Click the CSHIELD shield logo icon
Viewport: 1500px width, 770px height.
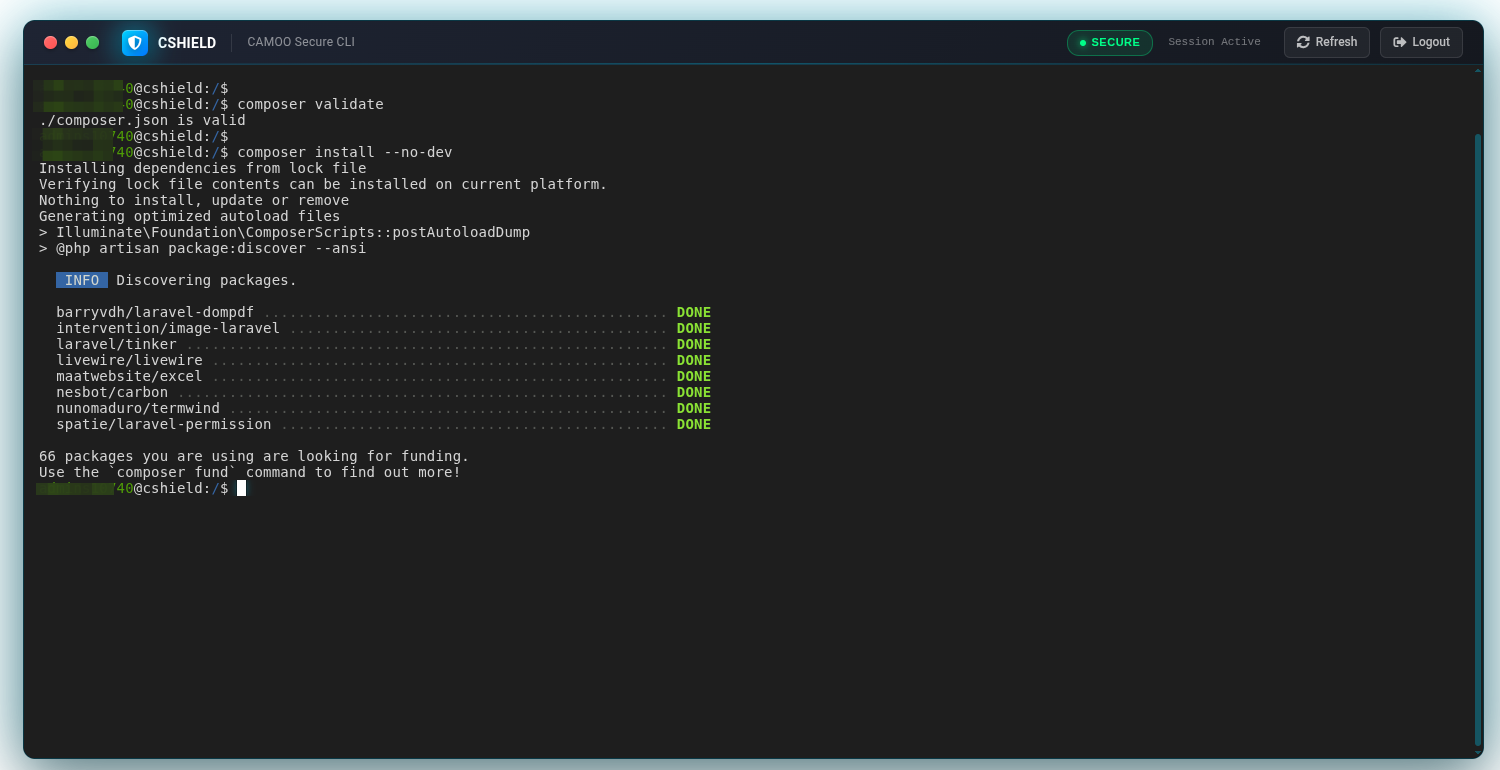(x=135, y=42)
